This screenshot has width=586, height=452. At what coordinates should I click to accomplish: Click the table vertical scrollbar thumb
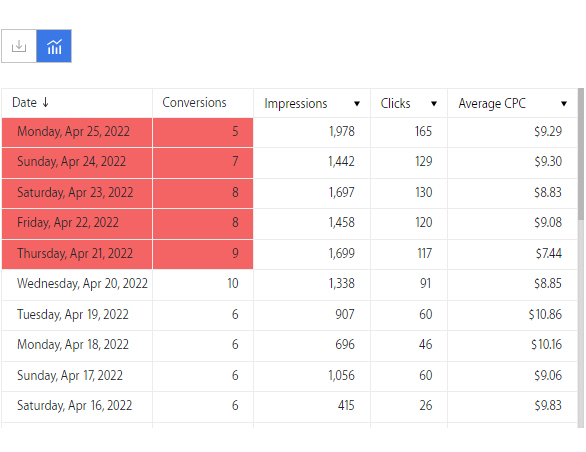tap(580, 154)
